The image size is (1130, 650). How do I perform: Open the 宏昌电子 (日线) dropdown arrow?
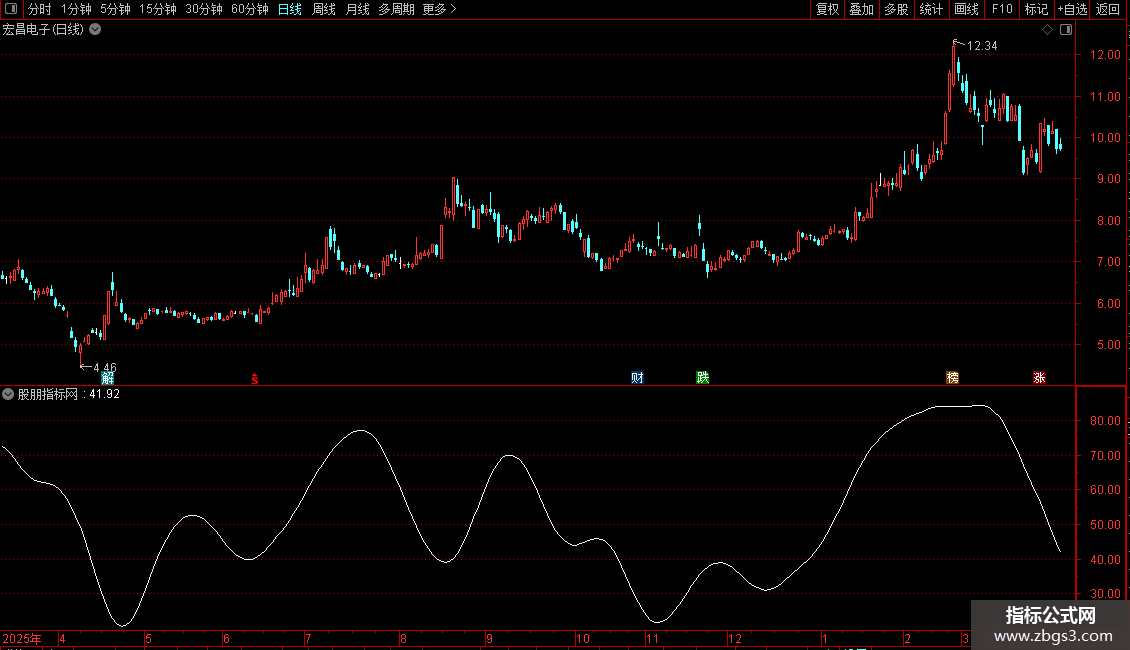[95, 30]
